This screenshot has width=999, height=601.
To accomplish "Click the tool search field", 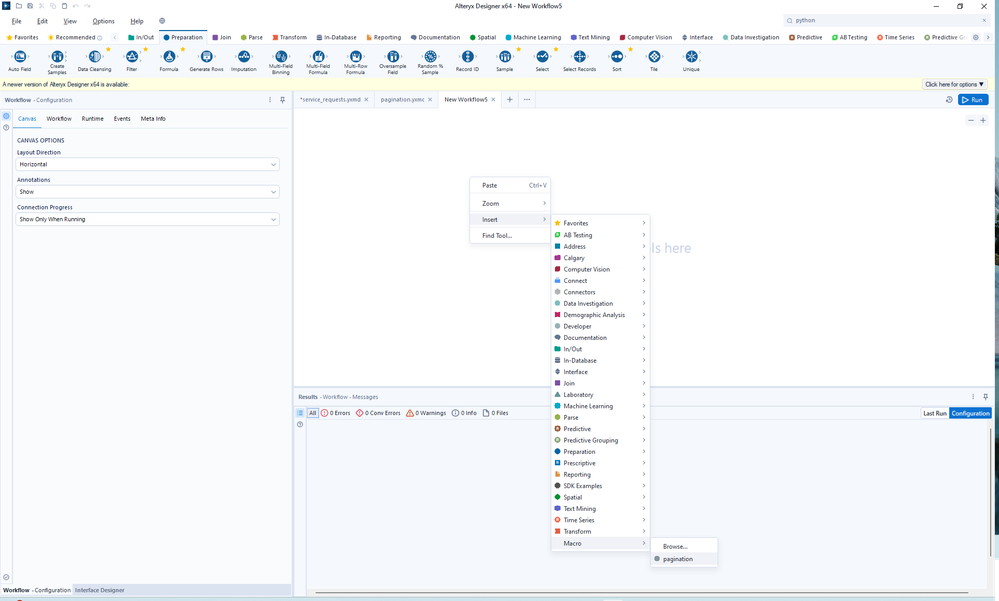I will coord(886,20).
